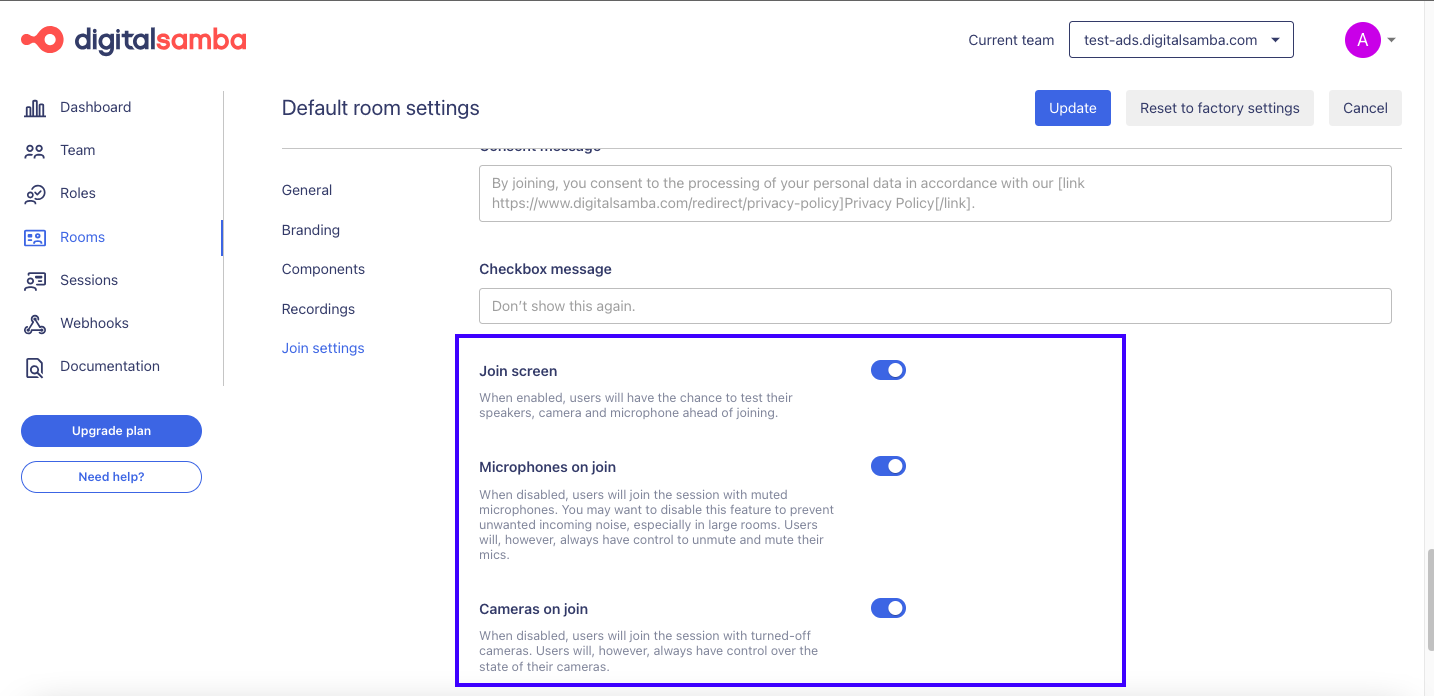Focus the Checkbox message input field
Viewport: 1434px width, 696px height.
click(935, 306)
